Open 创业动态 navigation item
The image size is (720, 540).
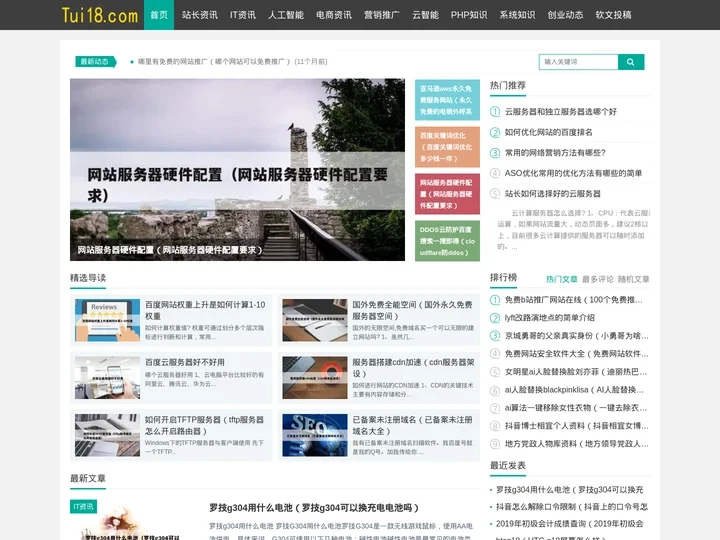(565, 15)
